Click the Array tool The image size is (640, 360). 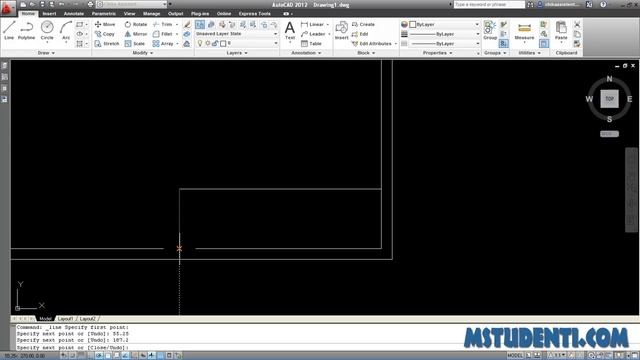[163, 43]
